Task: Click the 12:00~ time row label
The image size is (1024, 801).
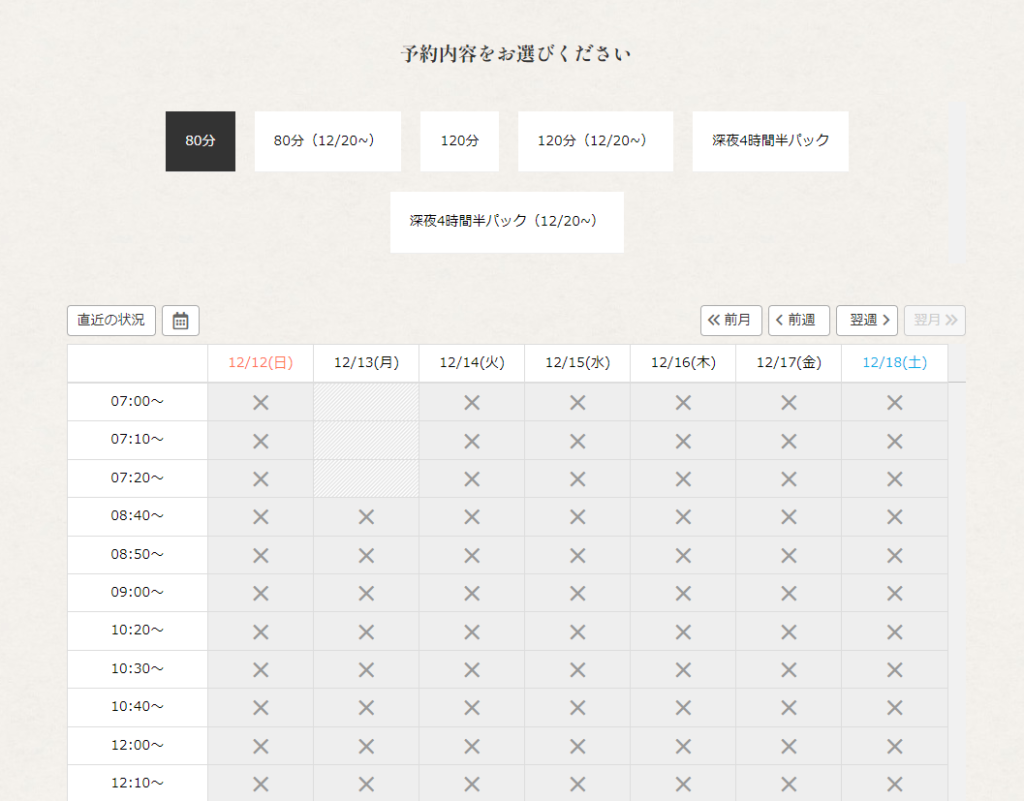Action: [x=137, y=746]
